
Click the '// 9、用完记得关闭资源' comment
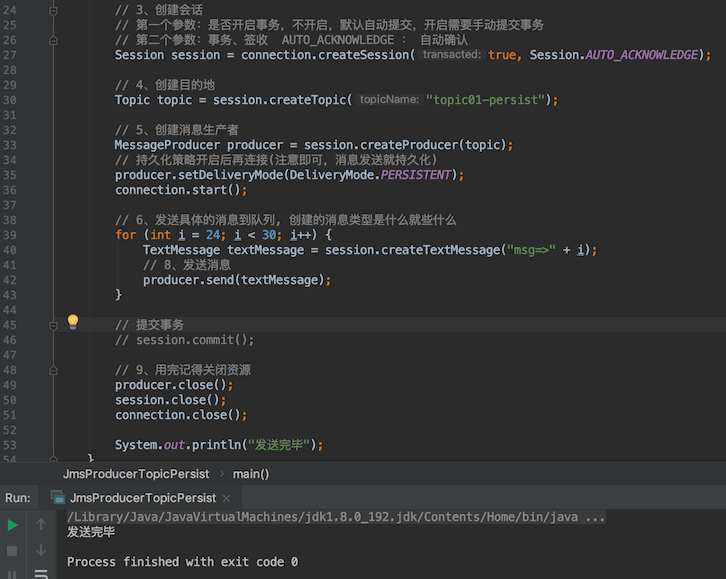coord(183,370)
